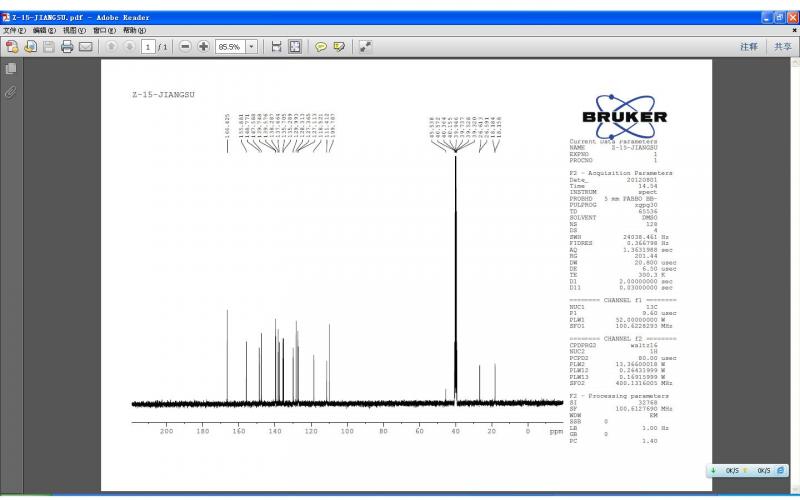Switch to read mode with the arrows icon
Screen dimensions: 800x500
365,47
